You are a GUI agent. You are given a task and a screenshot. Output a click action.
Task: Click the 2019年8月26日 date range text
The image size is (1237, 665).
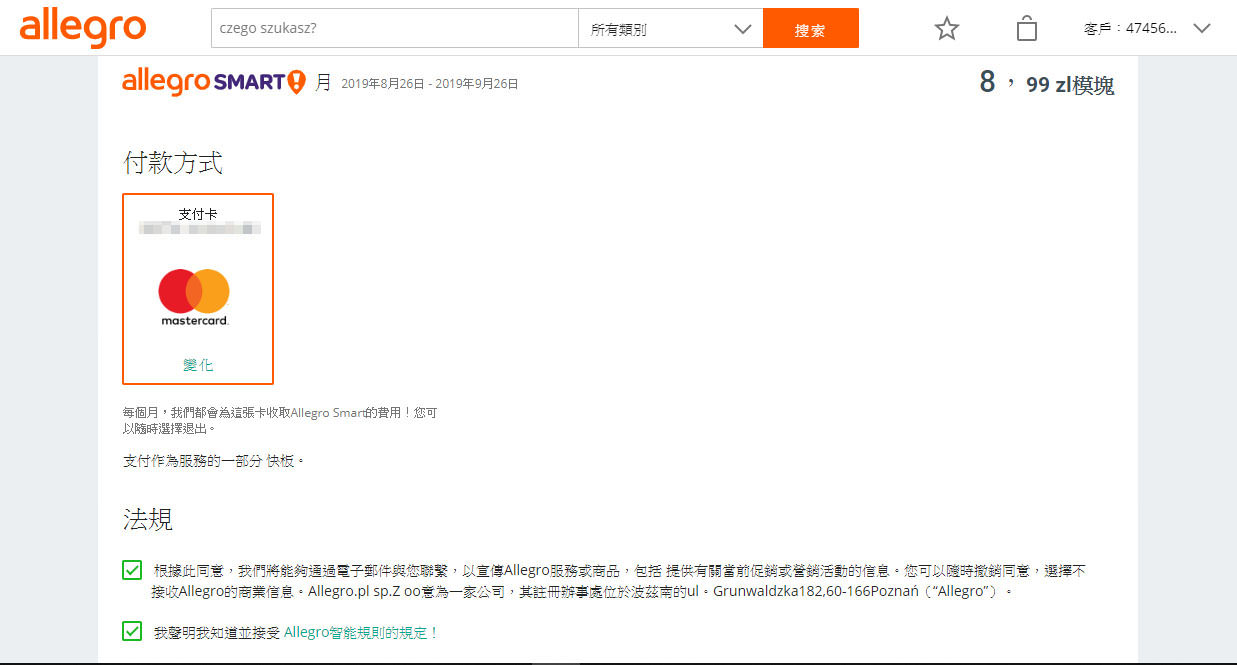429,84
